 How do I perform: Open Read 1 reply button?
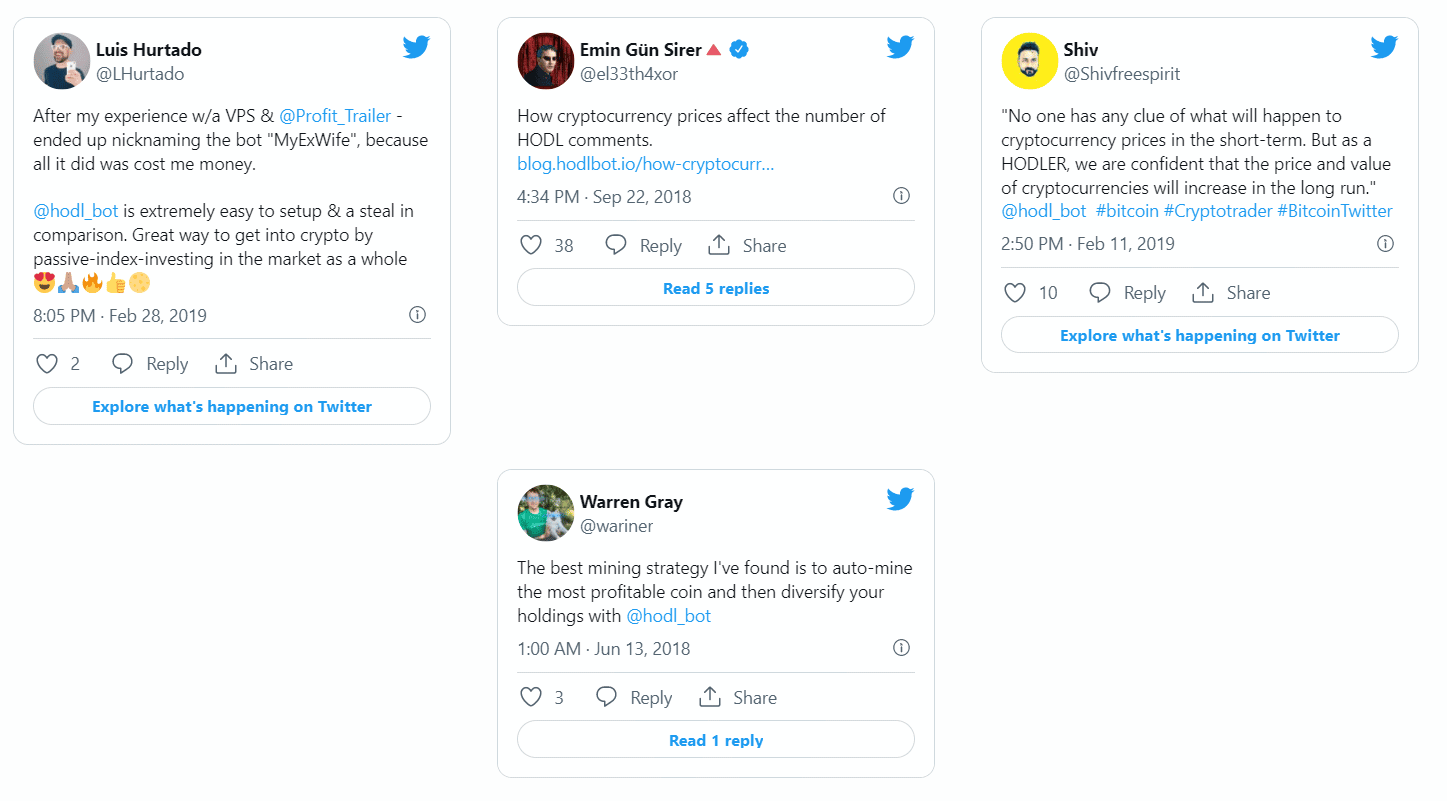tap(716, 740)
